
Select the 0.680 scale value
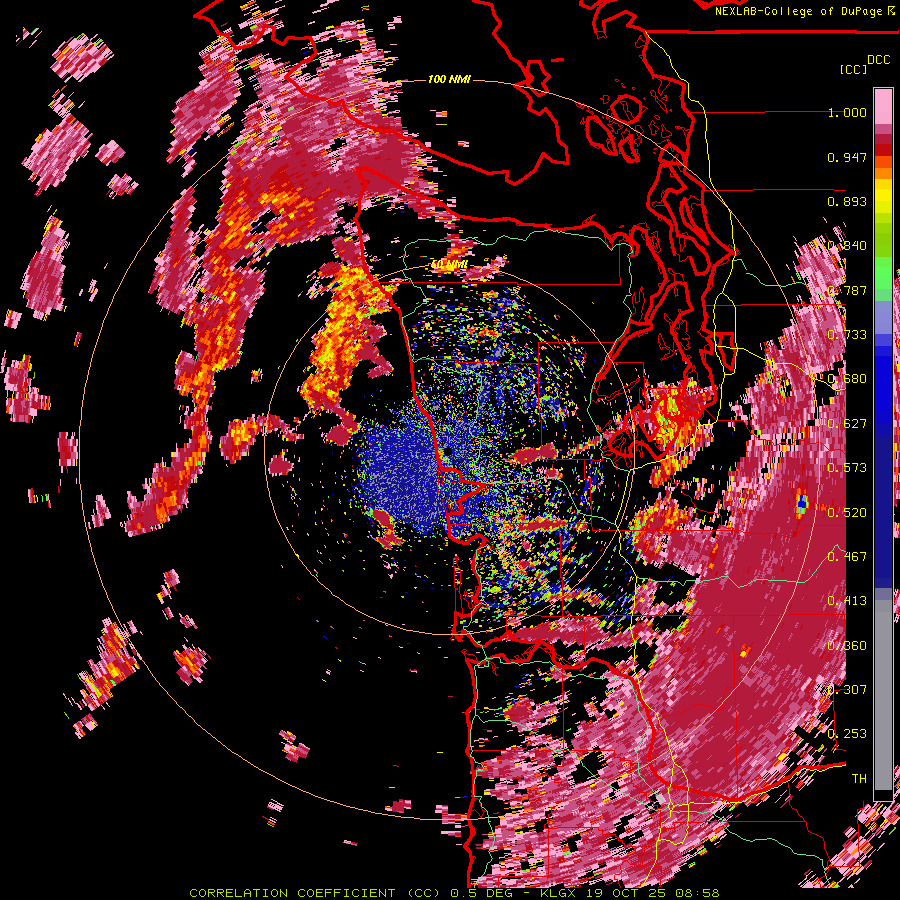847,379
